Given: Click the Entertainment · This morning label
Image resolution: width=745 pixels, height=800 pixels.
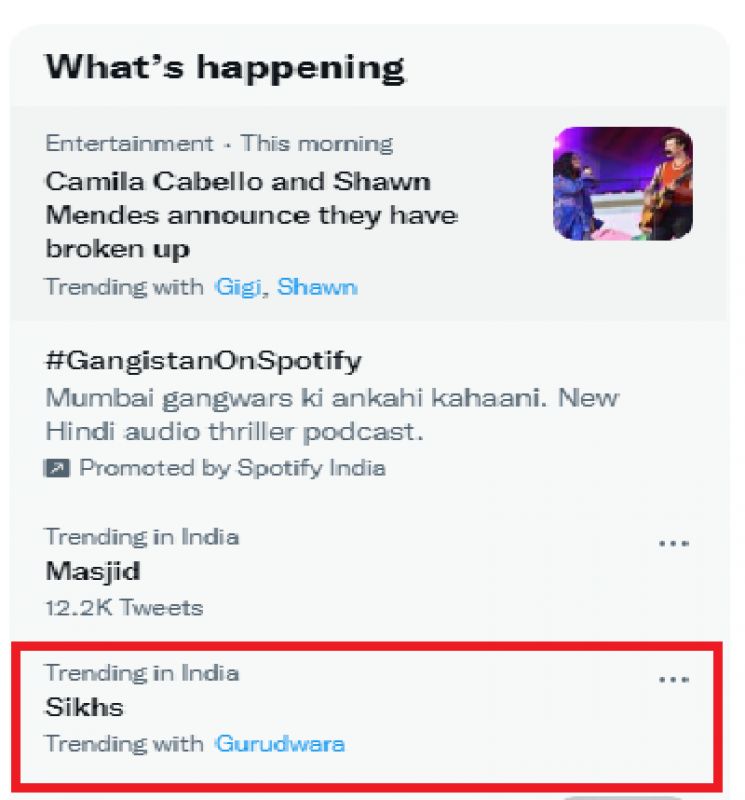Looking at the screenshot, I should [x=219, y=143].
